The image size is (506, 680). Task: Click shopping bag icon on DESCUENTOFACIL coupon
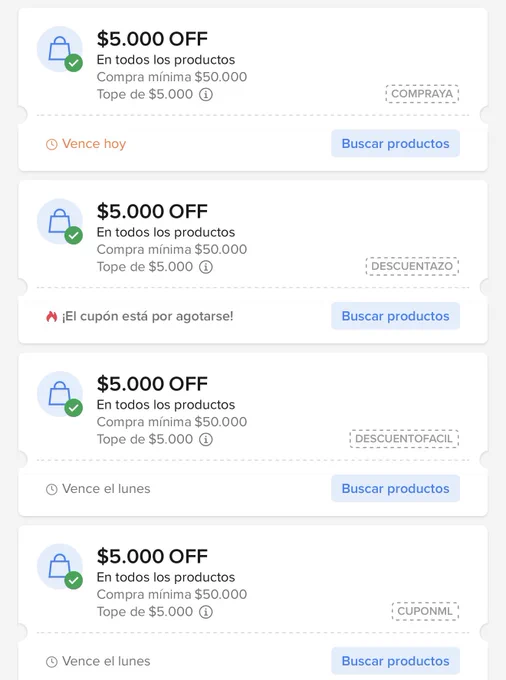click(x=60, y=394)
